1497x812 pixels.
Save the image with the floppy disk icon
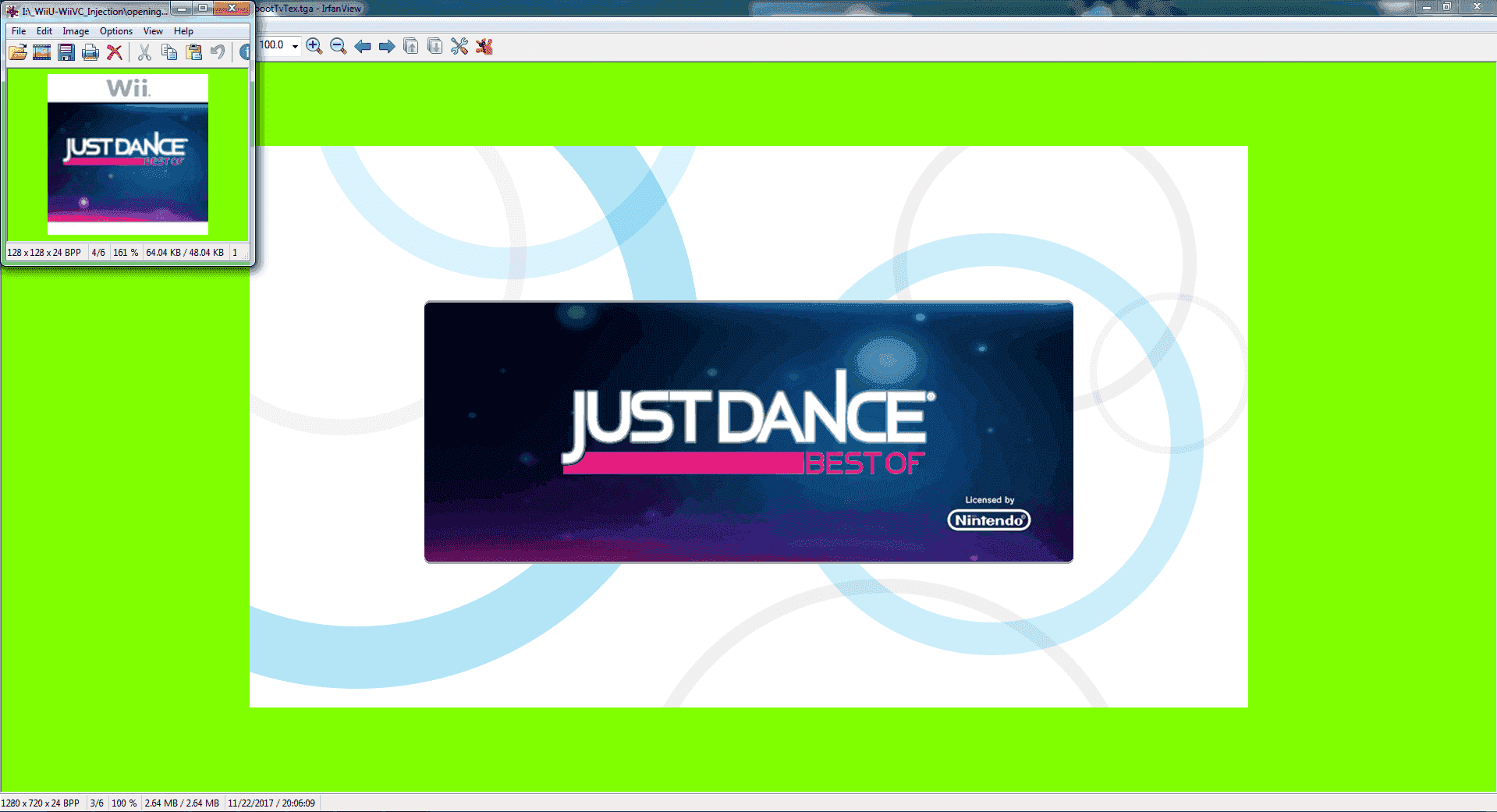pos(66,52)
